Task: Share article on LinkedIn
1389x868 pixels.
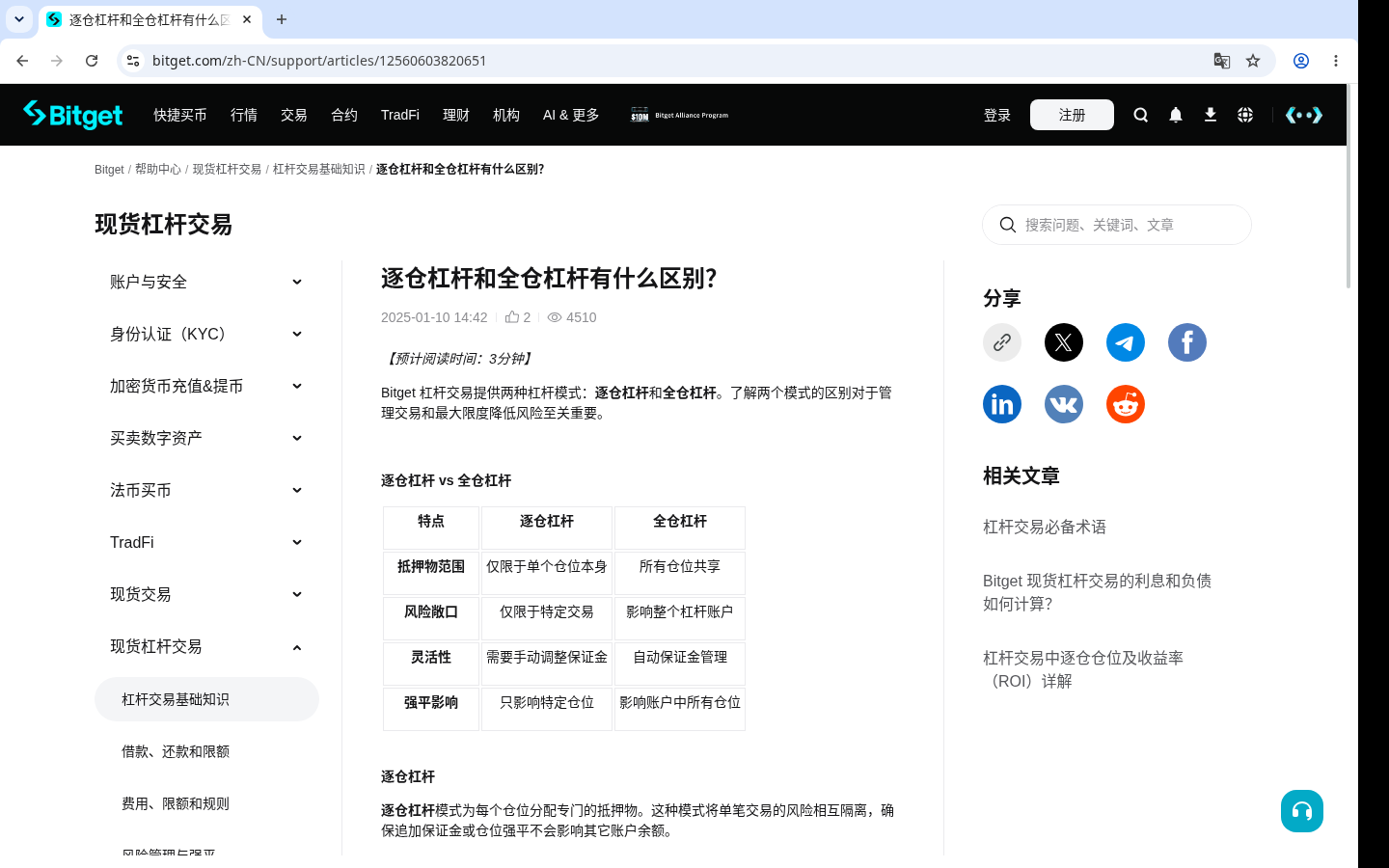Action: [x=1002, y=404]
